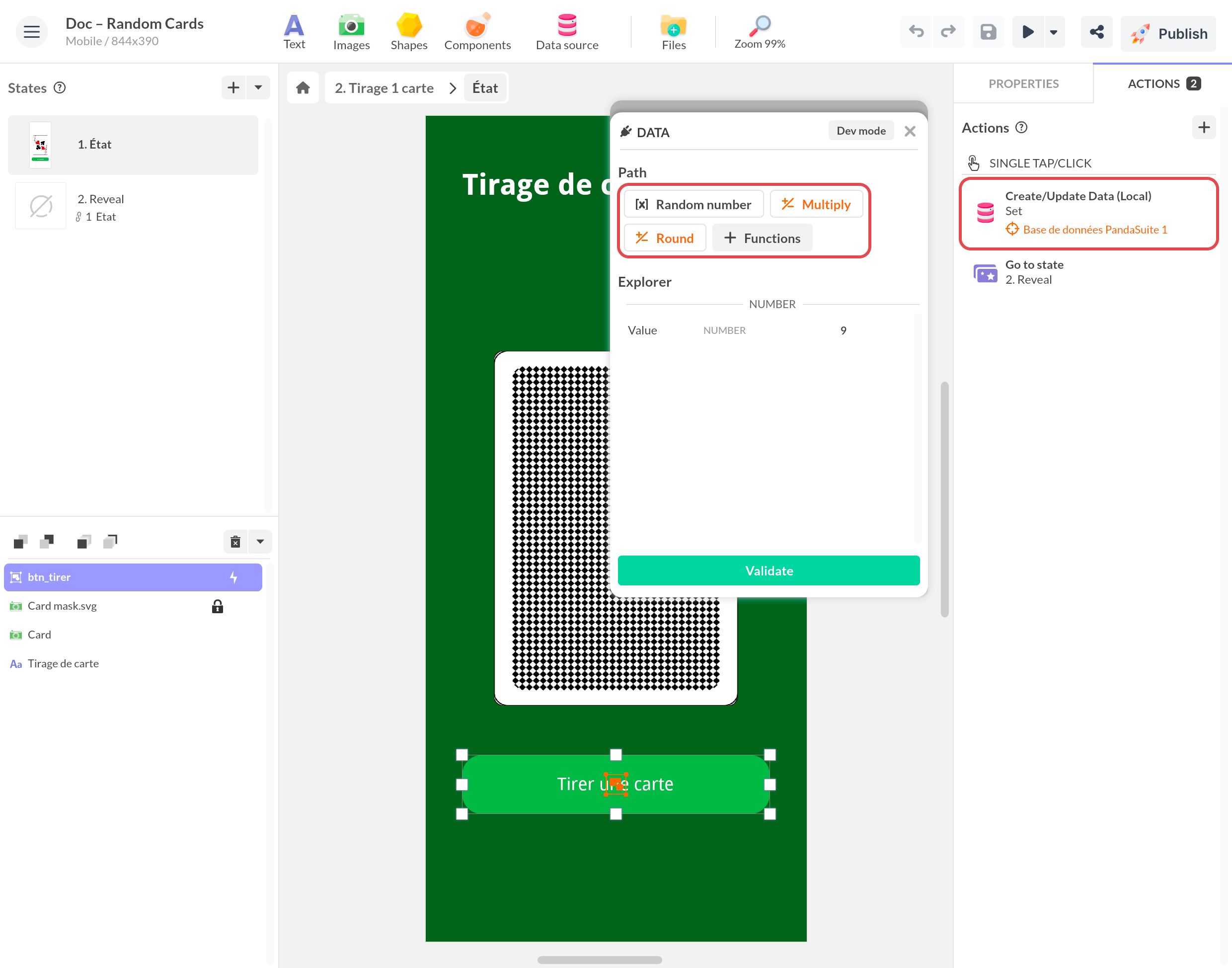Toggle the lock on Card mask.svg
Image resolution: width=1232 pixels, height=968 pixels.
coord(218,607)
